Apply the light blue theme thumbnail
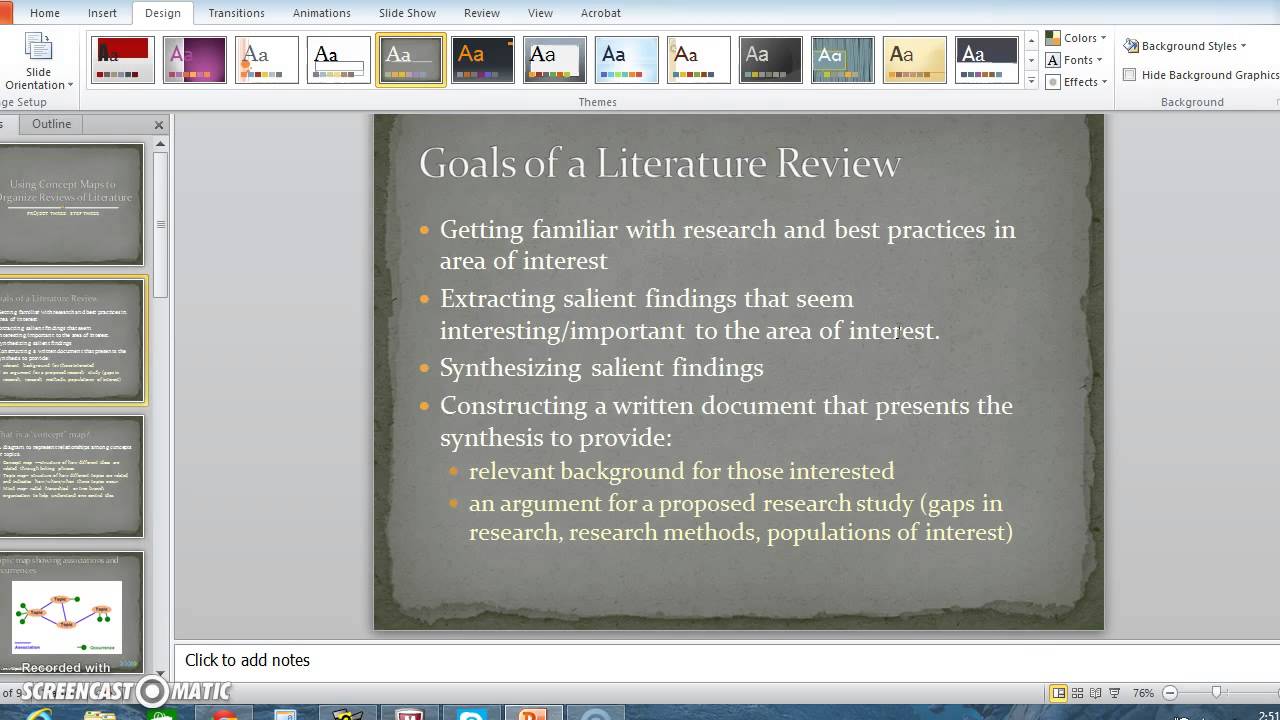The width and height of the screenshot is (1280, 720). (627, 60)
